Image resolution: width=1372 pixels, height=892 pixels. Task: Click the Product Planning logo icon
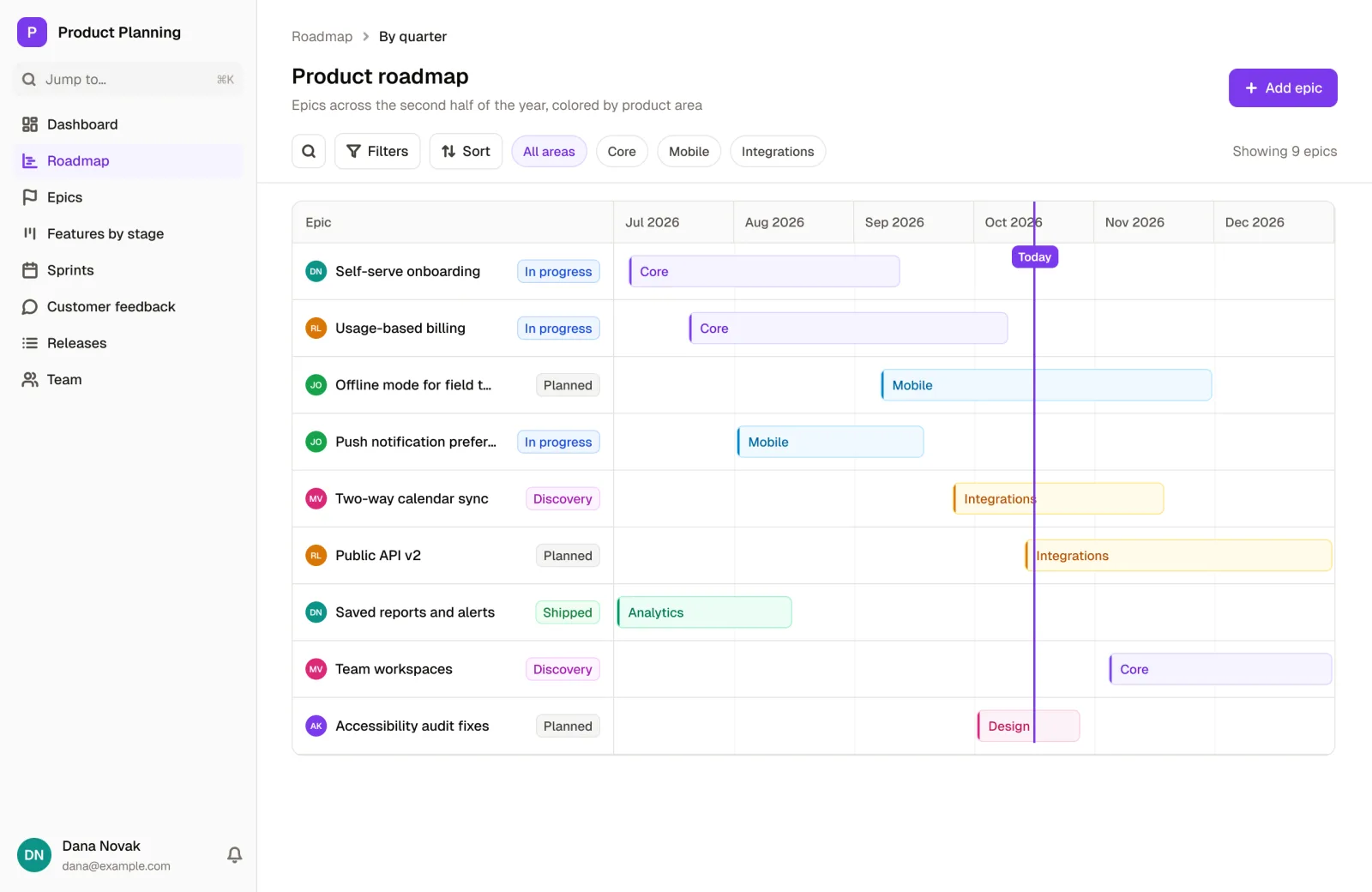point(32,33)
